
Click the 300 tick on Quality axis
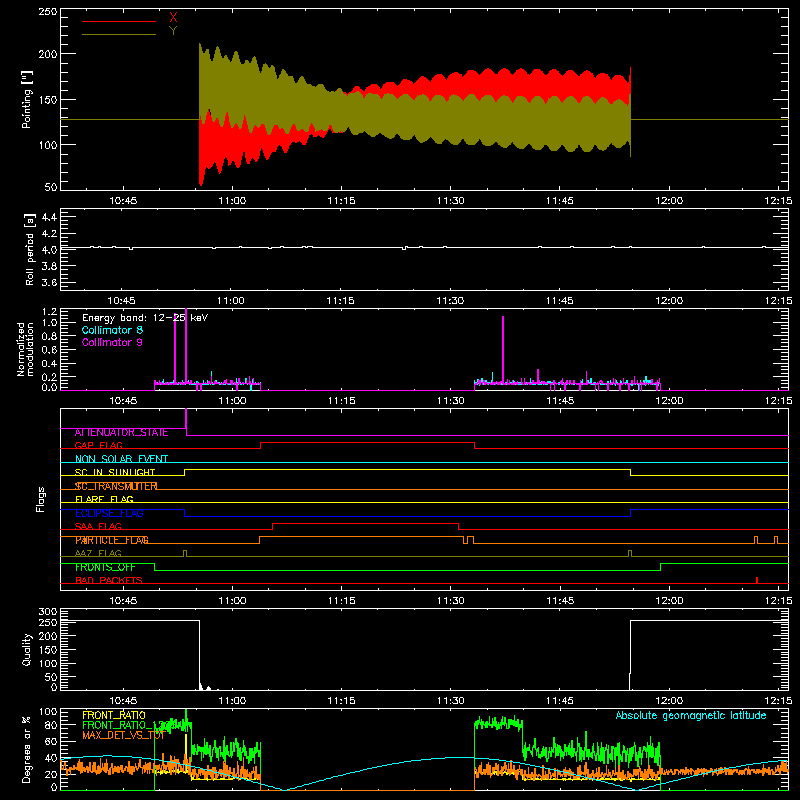point(48,612)
